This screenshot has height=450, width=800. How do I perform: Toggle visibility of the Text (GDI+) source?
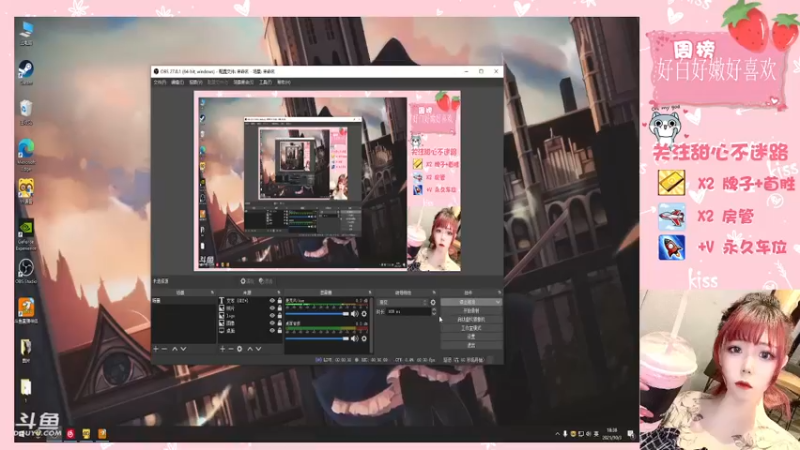272,301
